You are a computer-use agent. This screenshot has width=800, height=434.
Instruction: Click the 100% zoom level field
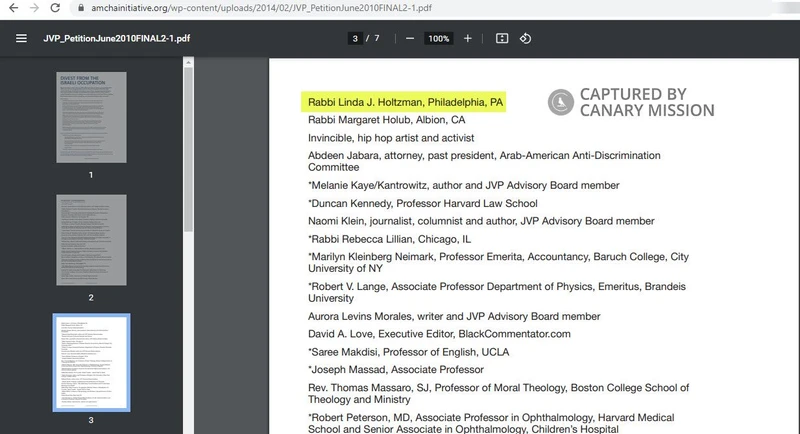[x=438, y=38]
